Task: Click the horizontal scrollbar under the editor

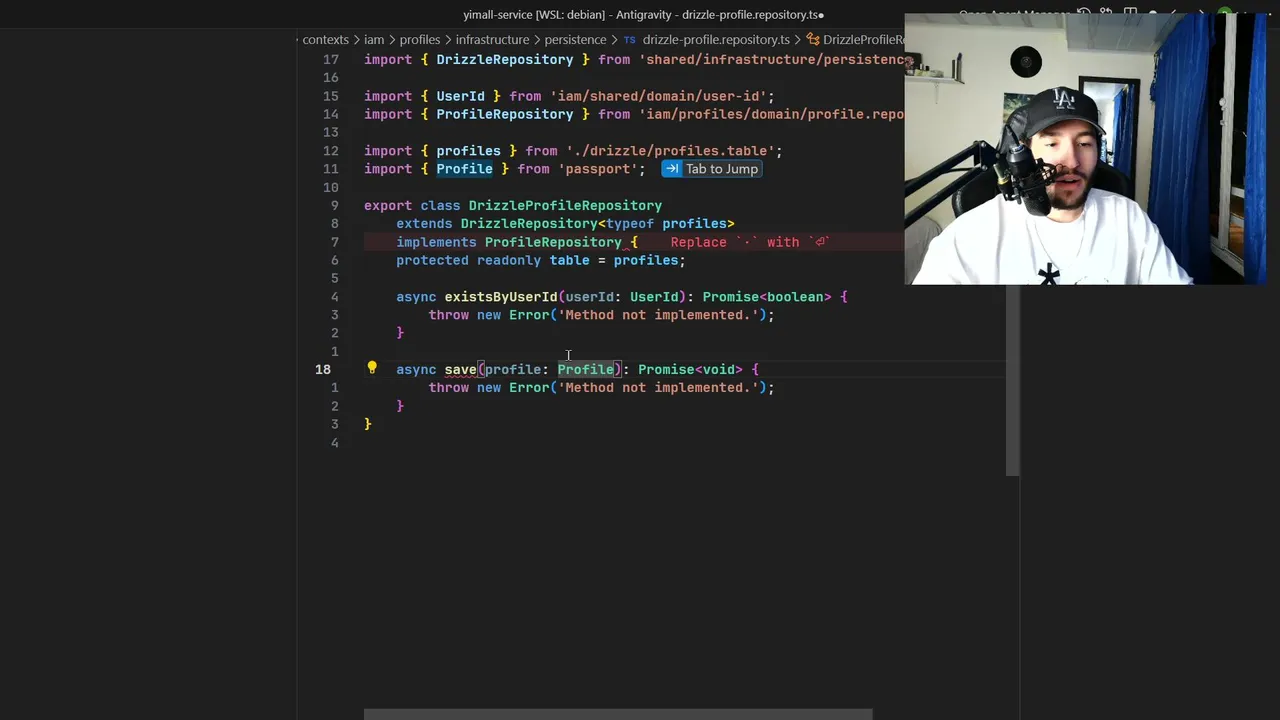Action: (618, 714)
